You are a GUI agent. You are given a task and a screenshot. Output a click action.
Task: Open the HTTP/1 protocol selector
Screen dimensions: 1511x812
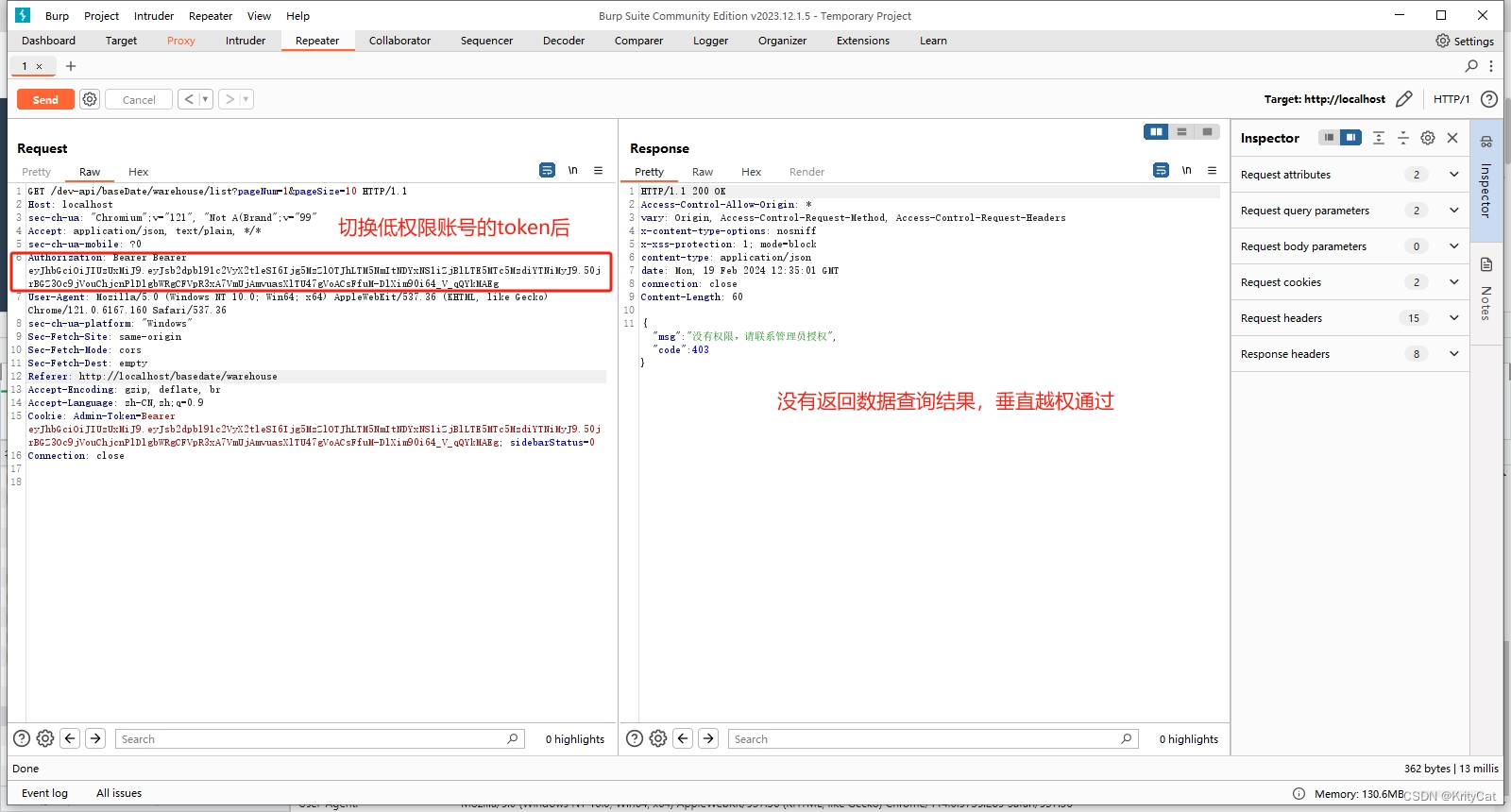(1452, 99)
